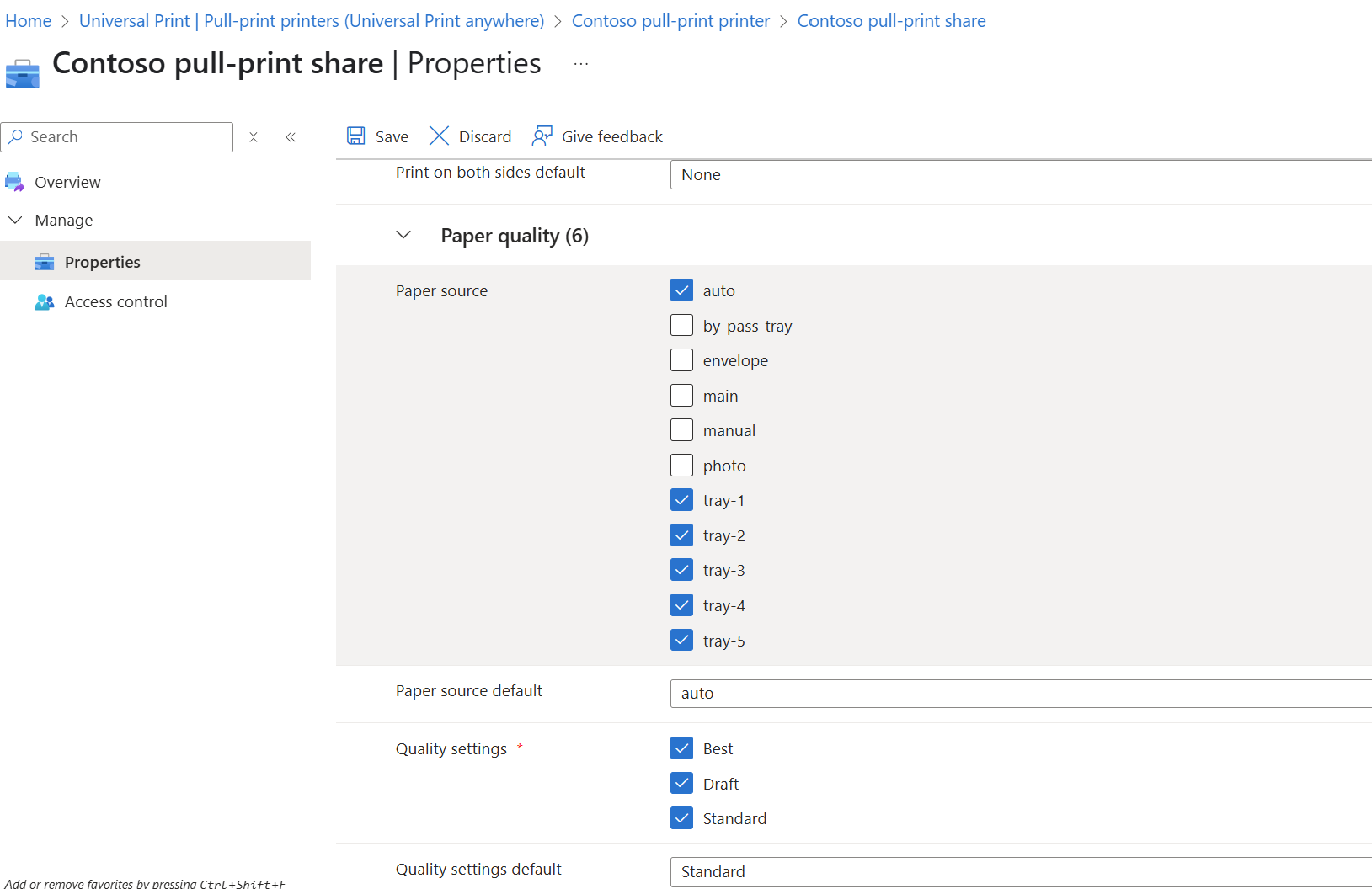Go to Home breadcrumb link
1372x889 pixels.
(x=29, y=21)
